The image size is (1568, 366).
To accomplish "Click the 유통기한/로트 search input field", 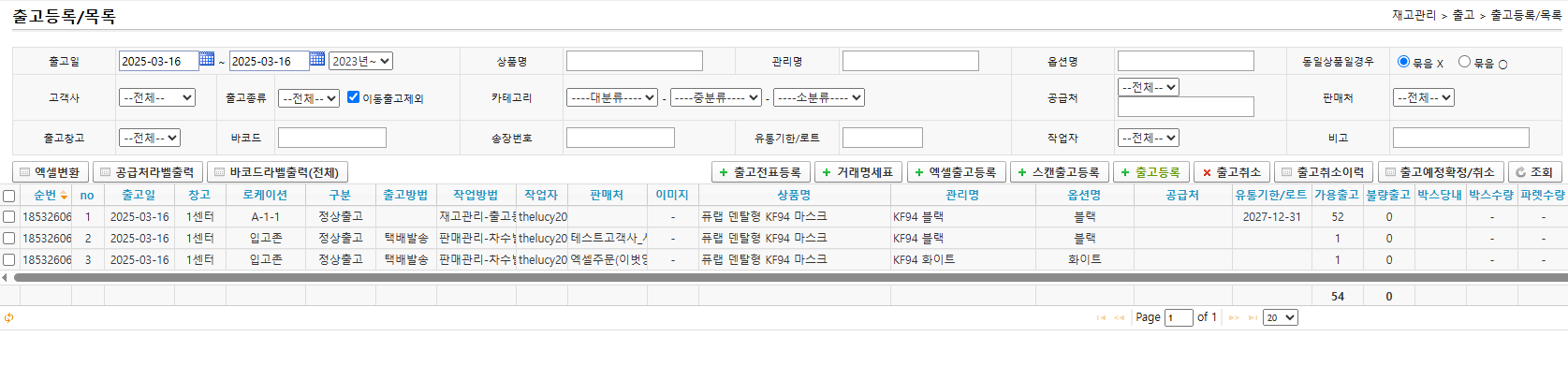I will pyautogui.click(x=883, y=138).
